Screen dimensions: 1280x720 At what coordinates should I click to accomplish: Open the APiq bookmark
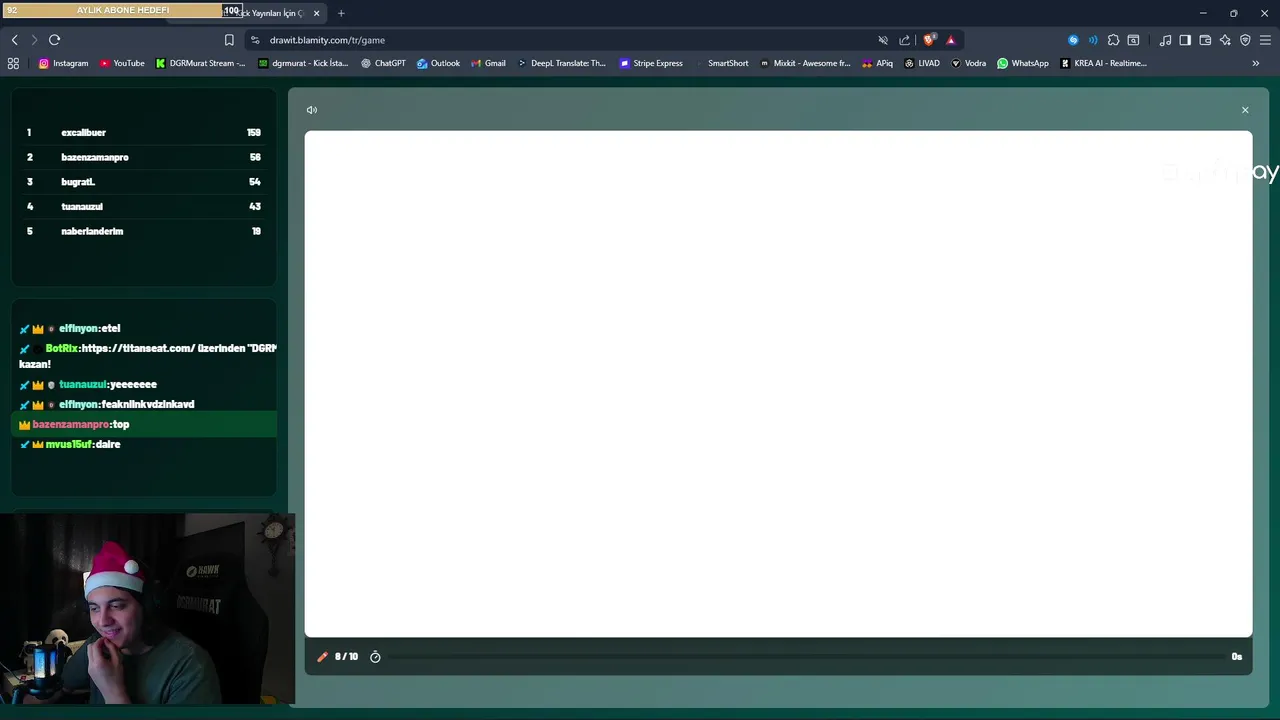point(877,63)
